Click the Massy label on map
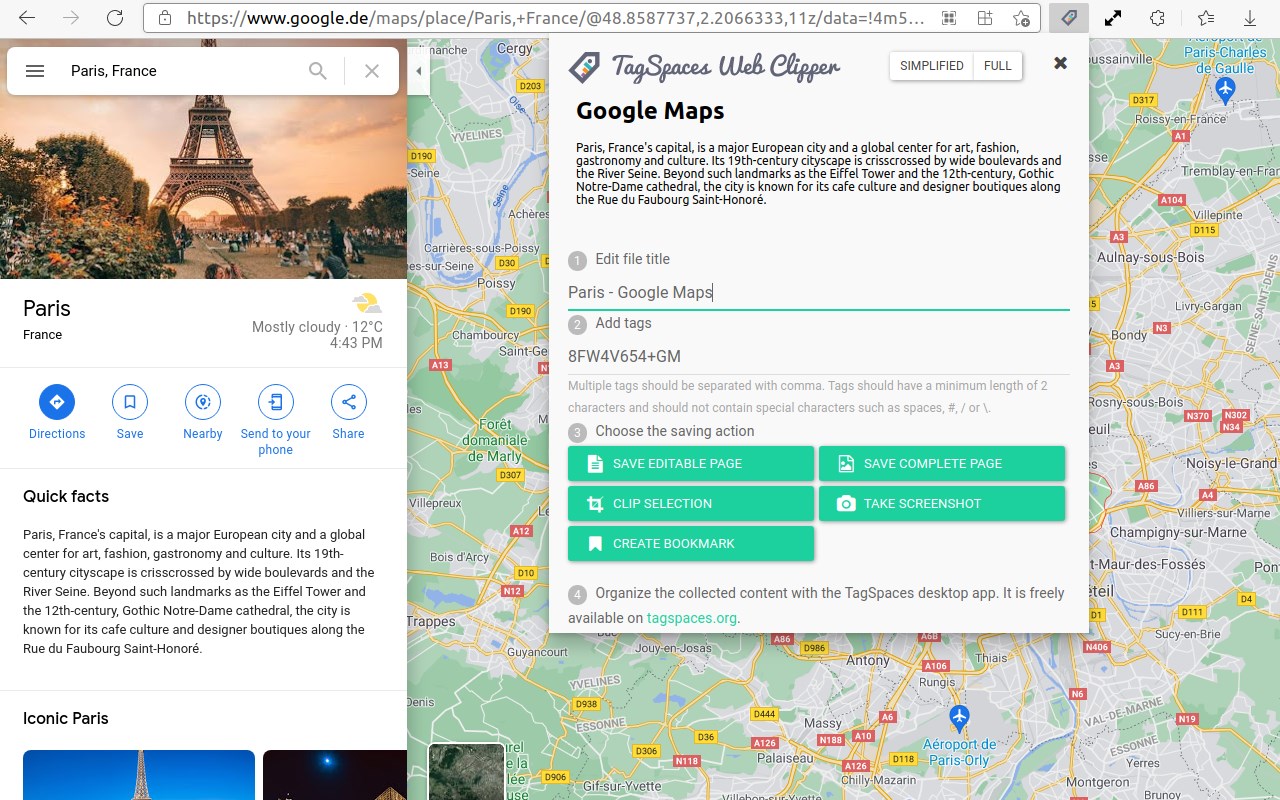This screenshot has height=800, width=1280. [x=823, y=723]
